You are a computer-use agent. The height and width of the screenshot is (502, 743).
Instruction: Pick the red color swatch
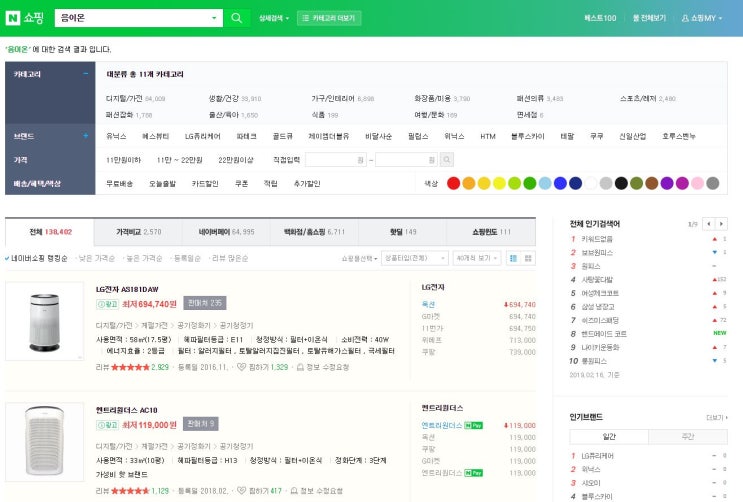point(453,183)
